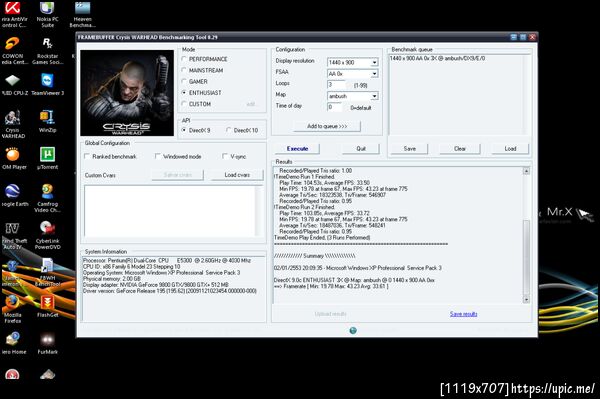Viewport: 600px width, 399px height.
Task: Open Nero Home desktop icon
Action: [13, 344]
